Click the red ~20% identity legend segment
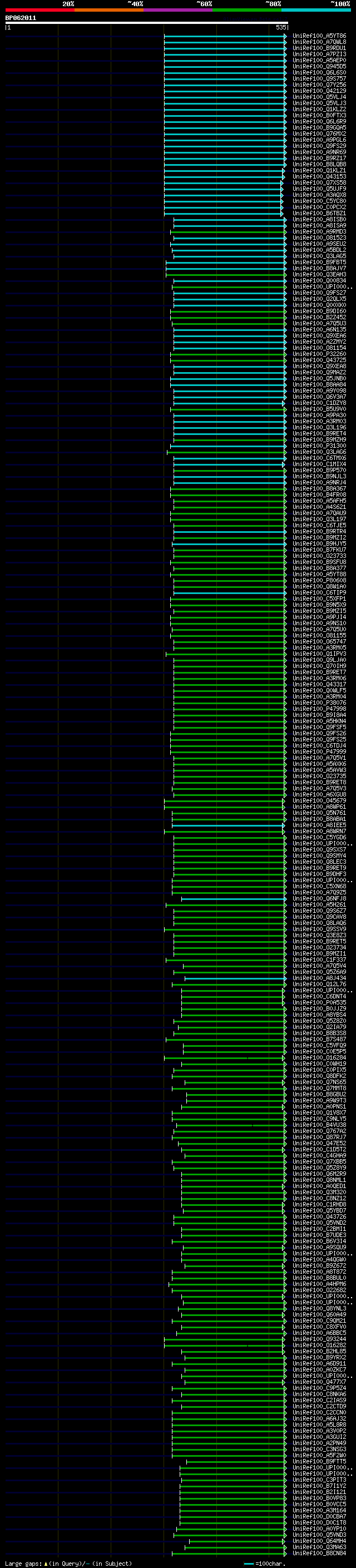Image resolution: width=356 pixels, height=1568 pixels. pyautogui.click(x=39, y=10)
